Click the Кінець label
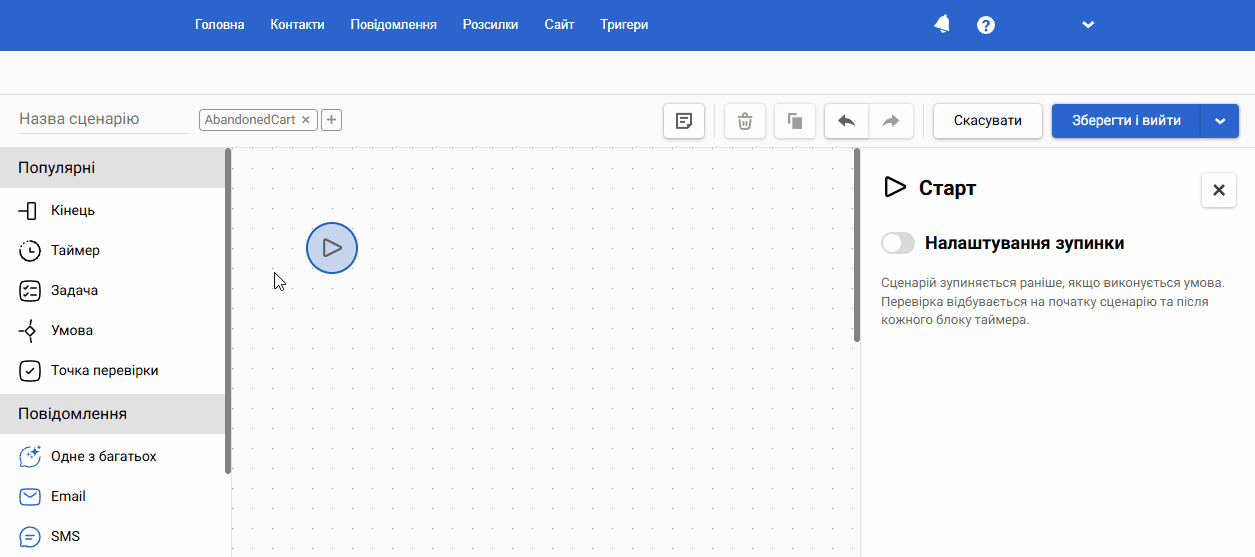 pyautogui.click(x=73, y=211)
